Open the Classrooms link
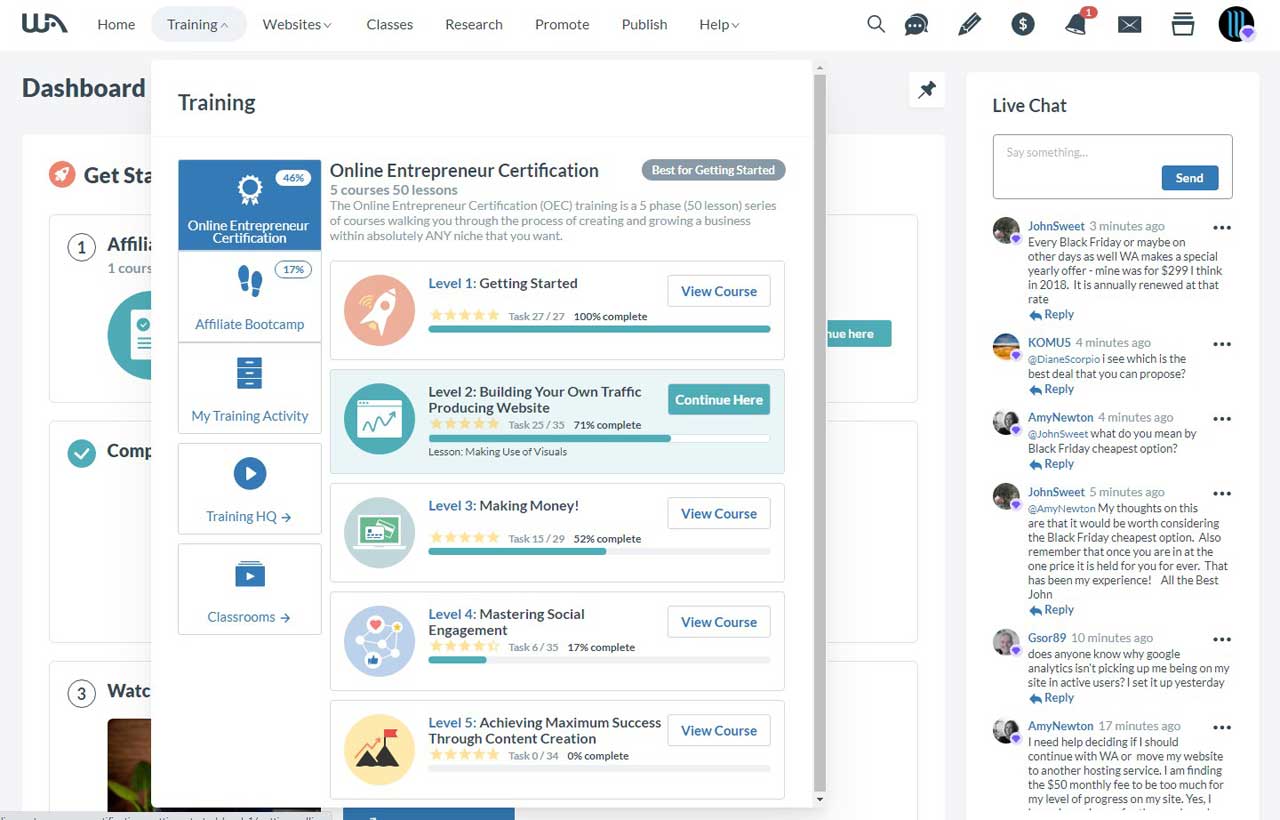This screenshot has height=820, width=1280. [249, 617]
